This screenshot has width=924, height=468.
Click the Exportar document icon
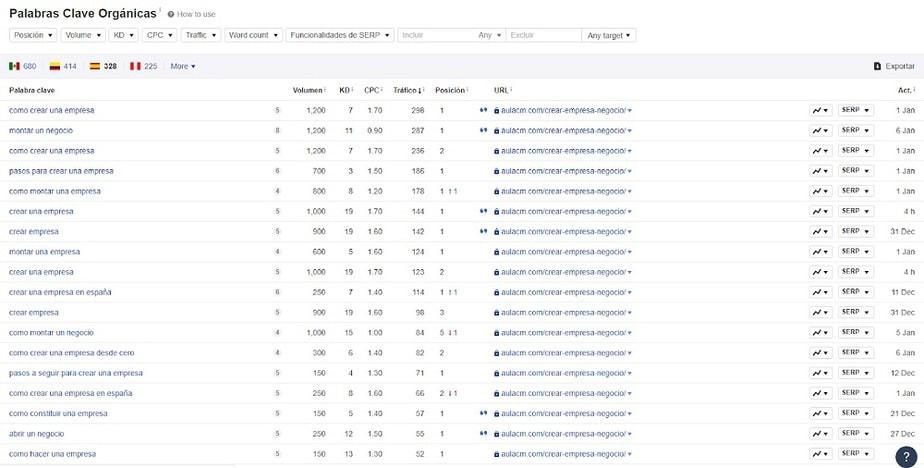tap(877, 67)
